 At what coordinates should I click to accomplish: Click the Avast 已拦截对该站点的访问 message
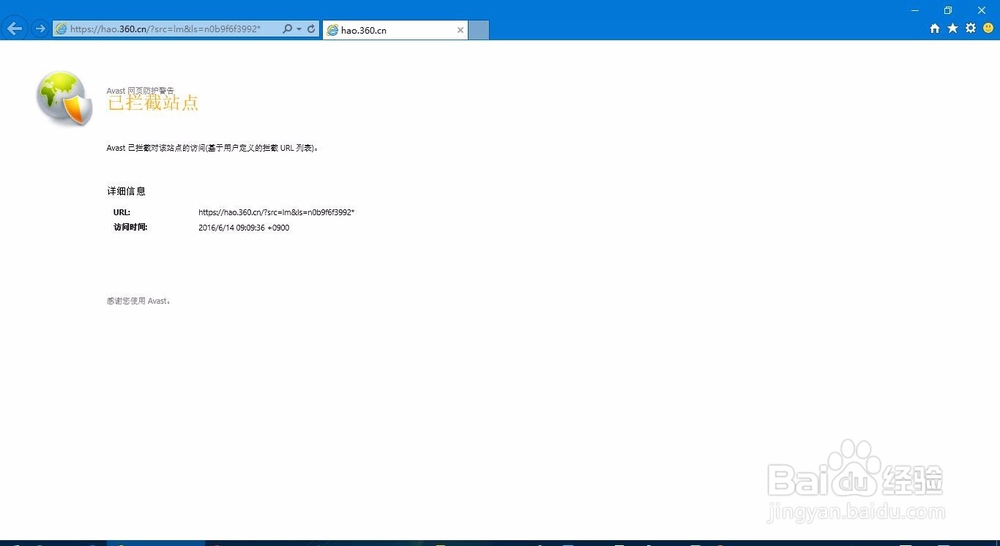(212, 148)
